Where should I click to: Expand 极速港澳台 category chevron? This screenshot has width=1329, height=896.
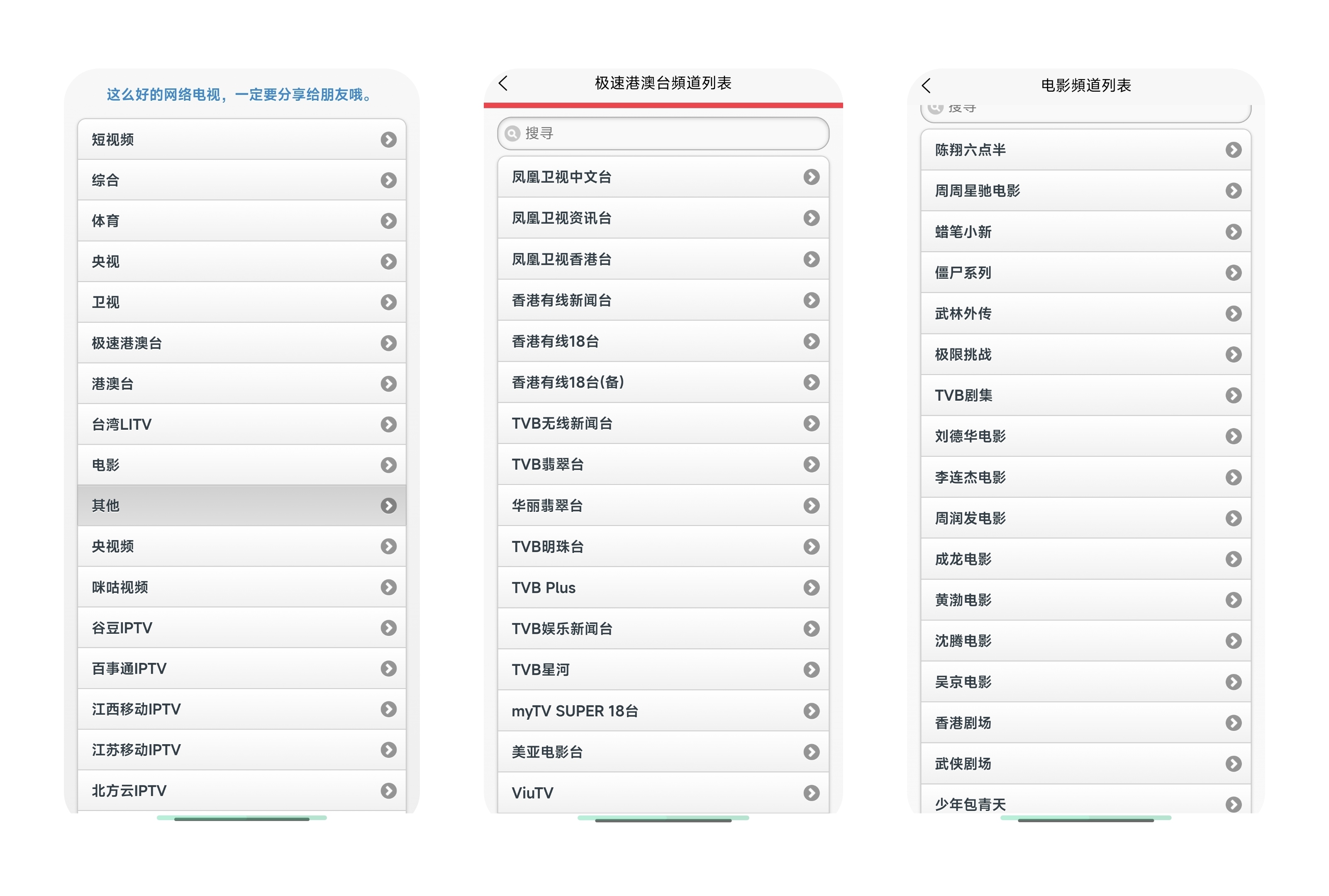(388, 343)
